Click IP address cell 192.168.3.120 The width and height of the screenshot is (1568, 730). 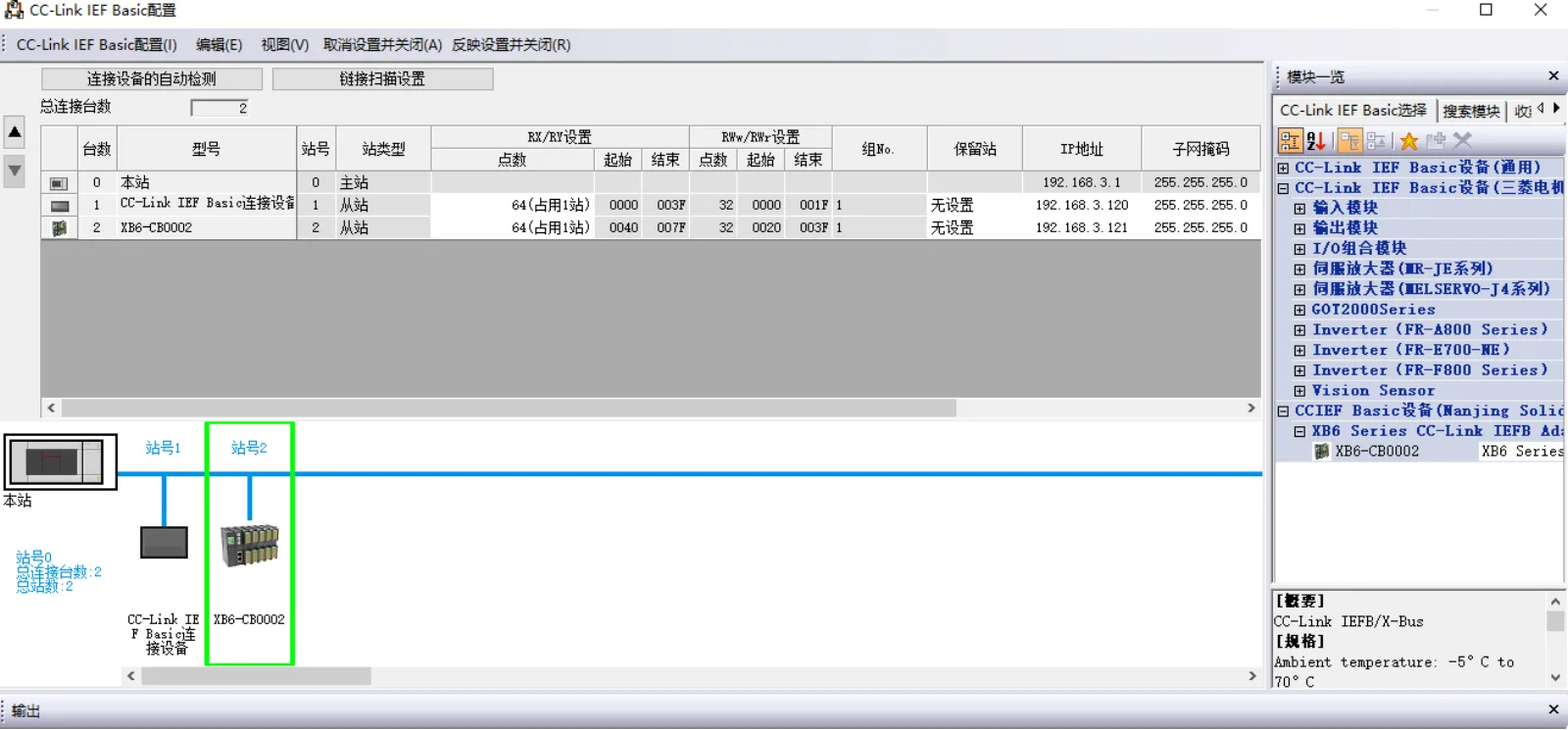tap(1082, 206)
